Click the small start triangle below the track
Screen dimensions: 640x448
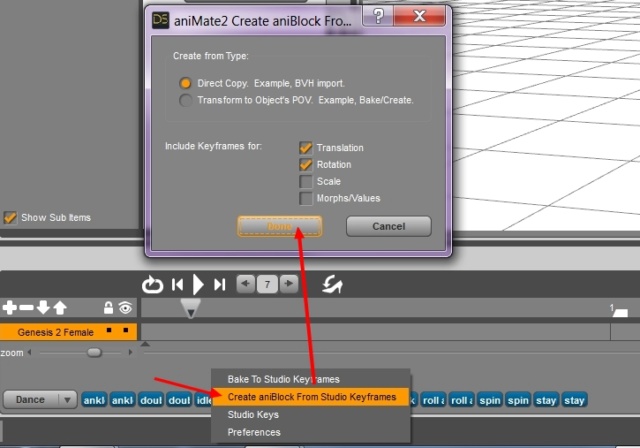click(x=145, y=344)
